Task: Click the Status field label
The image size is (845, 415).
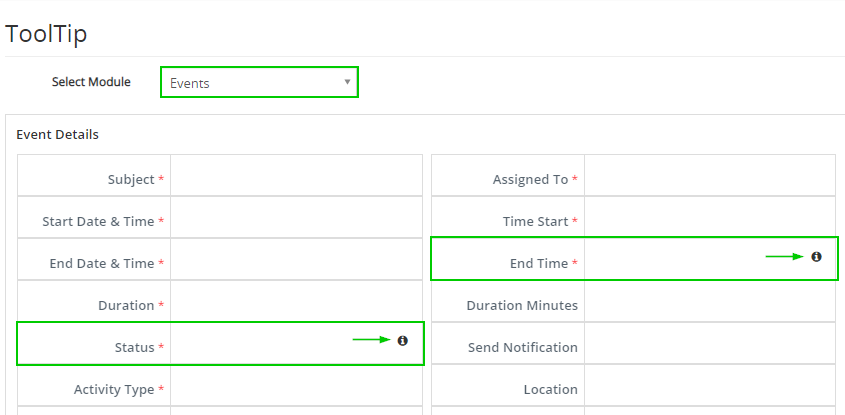Action: point(135,348)
